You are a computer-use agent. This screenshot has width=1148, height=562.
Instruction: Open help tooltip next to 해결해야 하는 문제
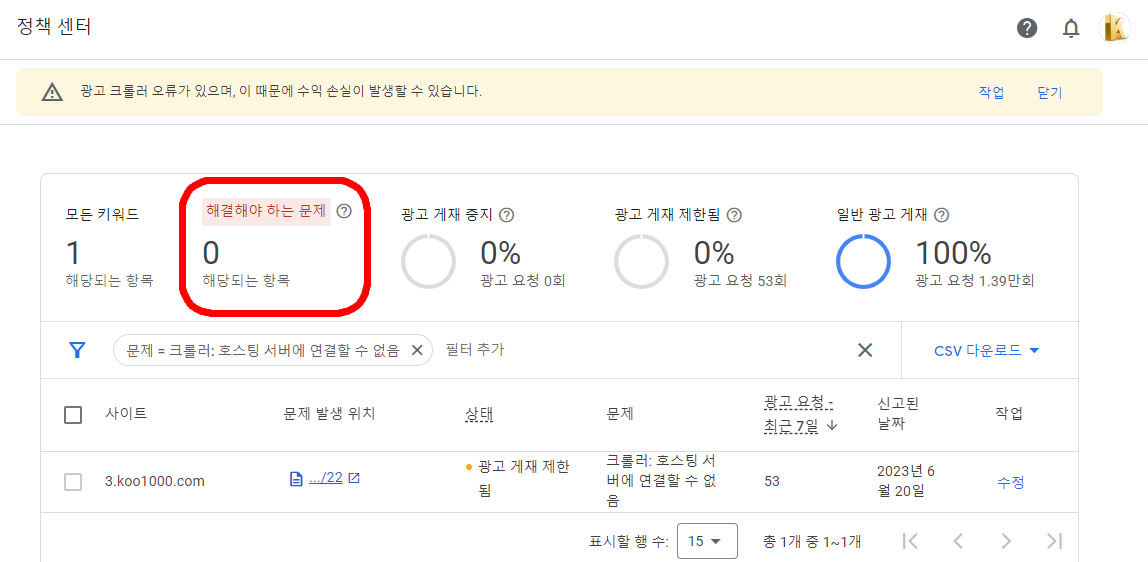(344, 211)
